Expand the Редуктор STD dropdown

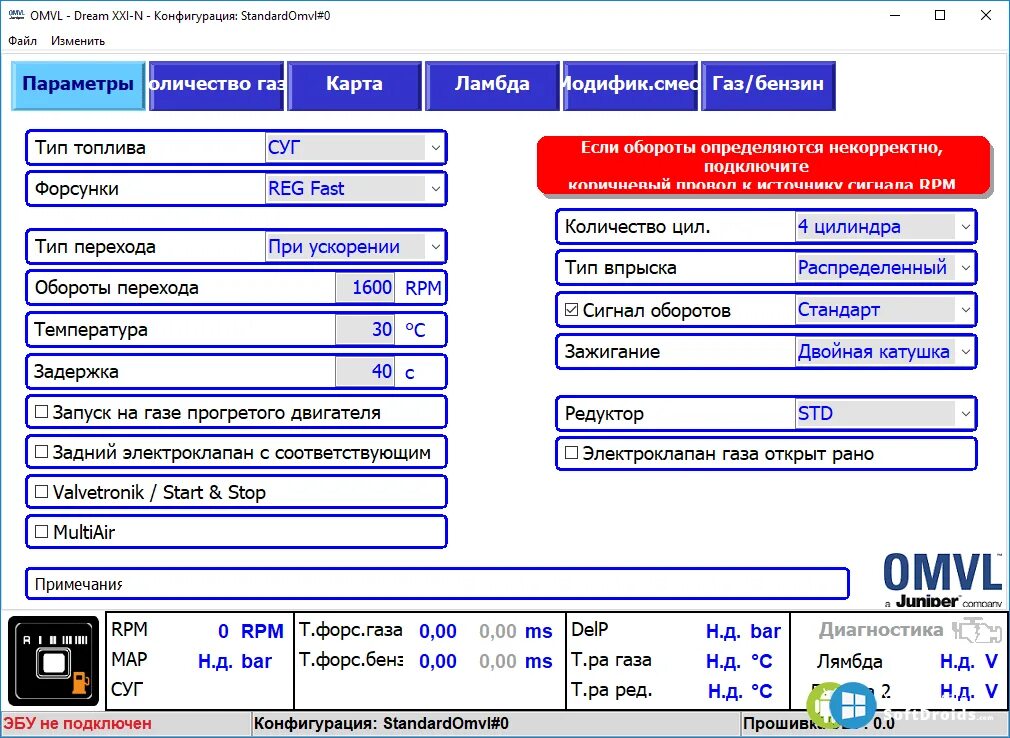tap(884, 413)
